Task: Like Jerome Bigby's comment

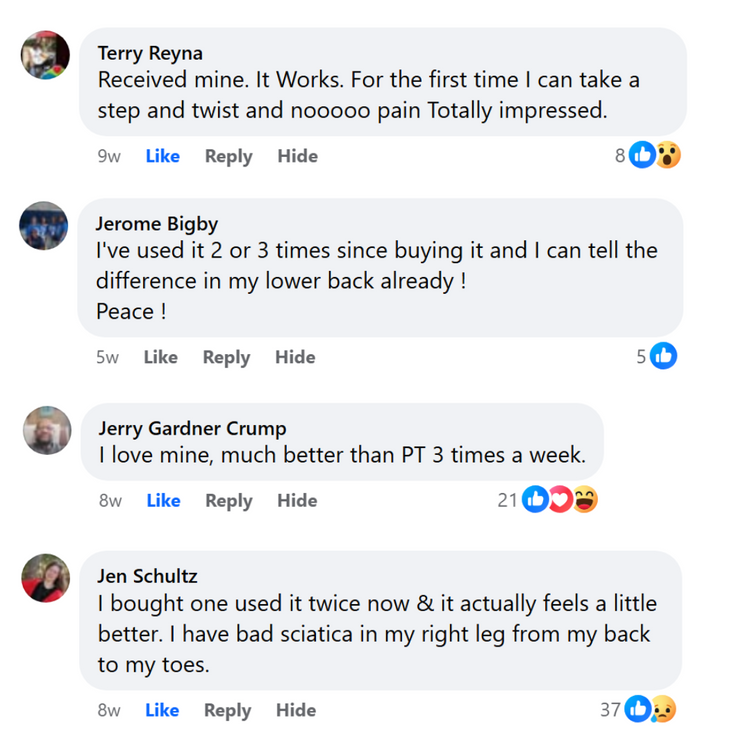Action: [160, 357]
